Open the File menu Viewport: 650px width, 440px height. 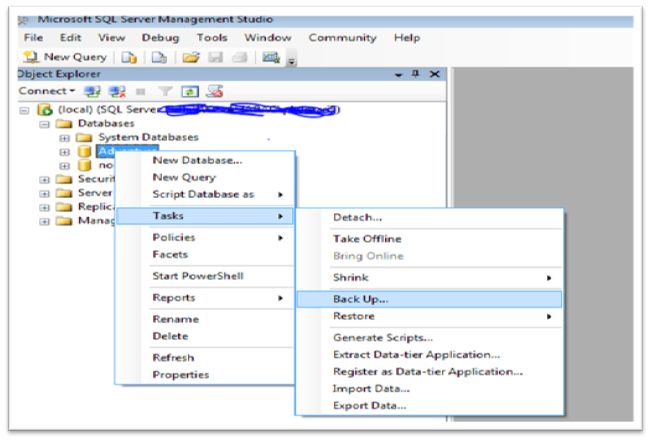pos(34,38)
